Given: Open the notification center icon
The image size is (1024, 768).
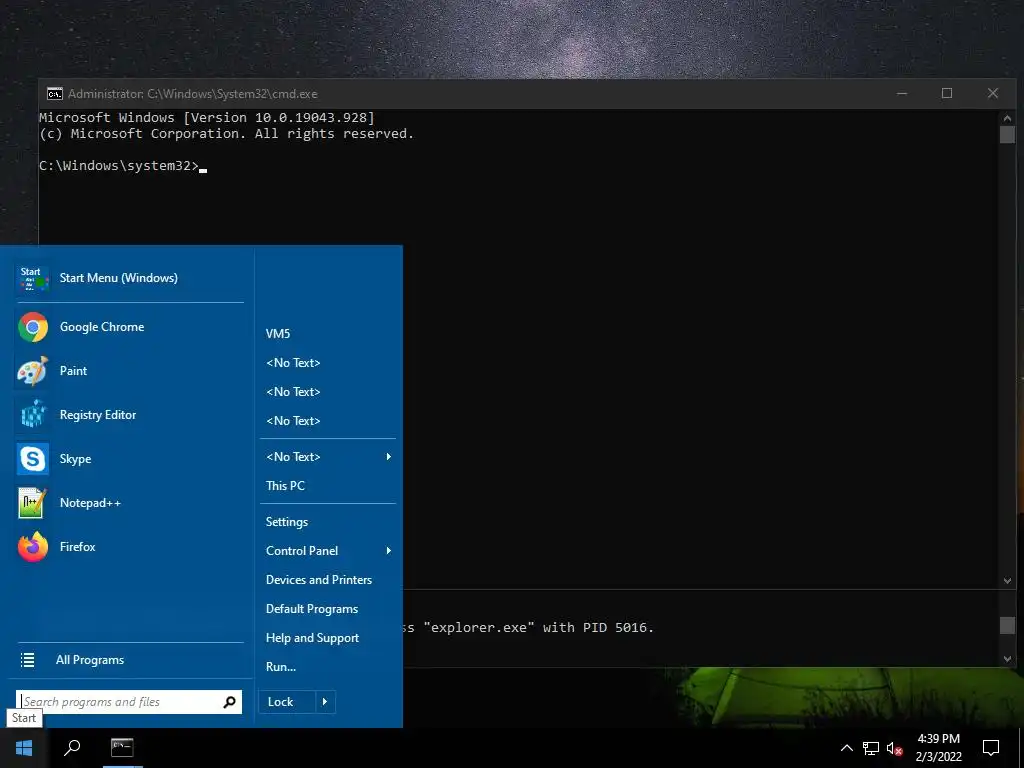Looking at the screenshot, I should click(x=991, y=748).
